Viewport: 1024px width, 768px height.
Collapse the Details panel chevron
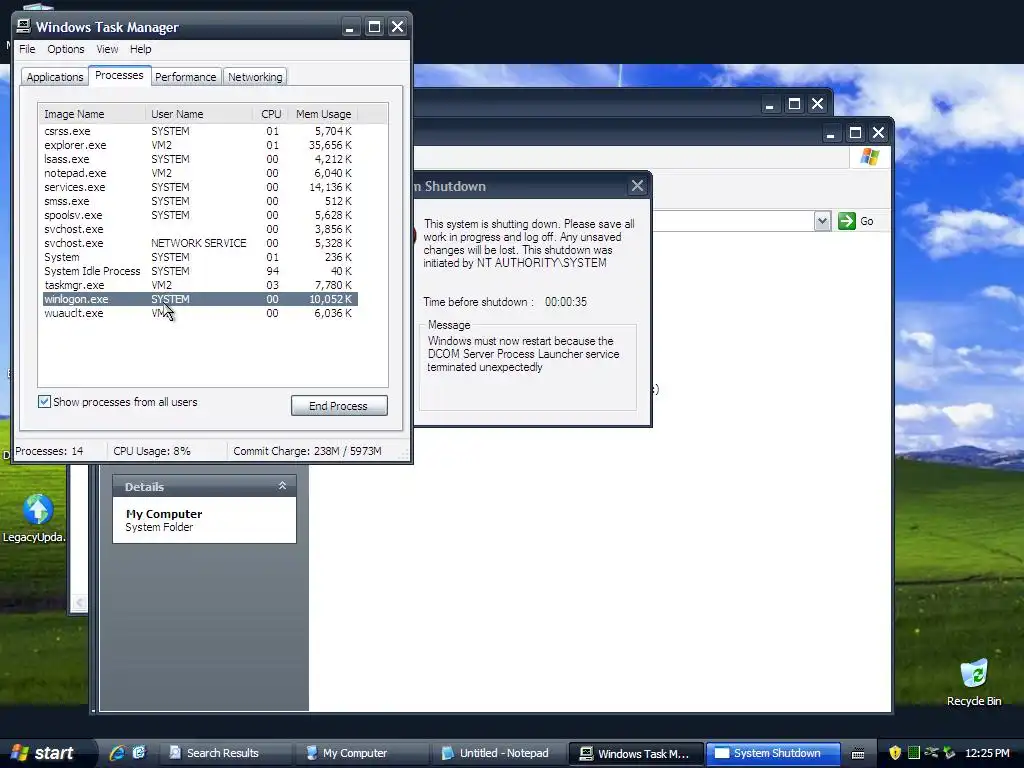point(282,486)
